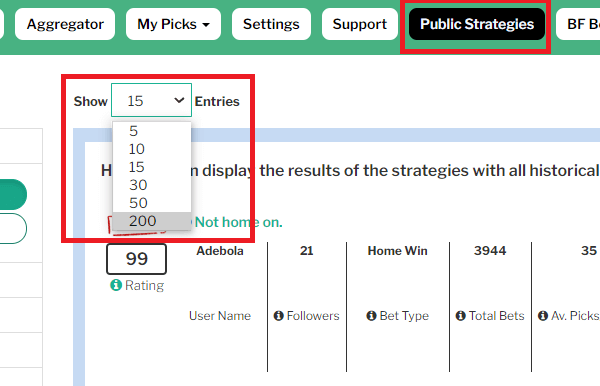Click the green filled sidebar button
600x386 pixels.
coord(13,194)
